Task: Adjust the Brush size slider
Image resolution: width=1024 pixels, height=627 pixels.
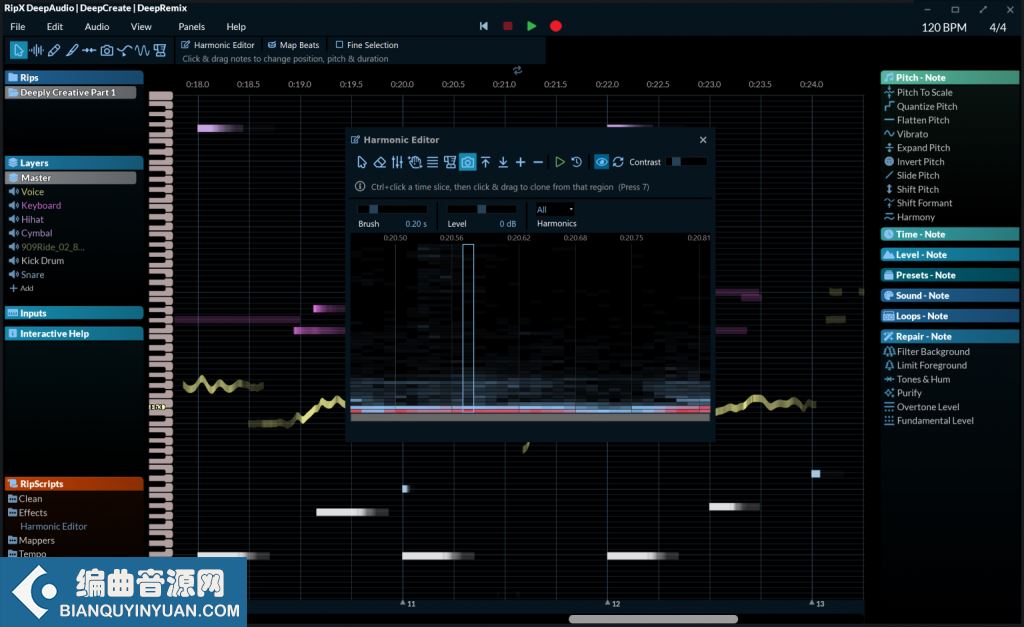Action: tap(392, 209)
